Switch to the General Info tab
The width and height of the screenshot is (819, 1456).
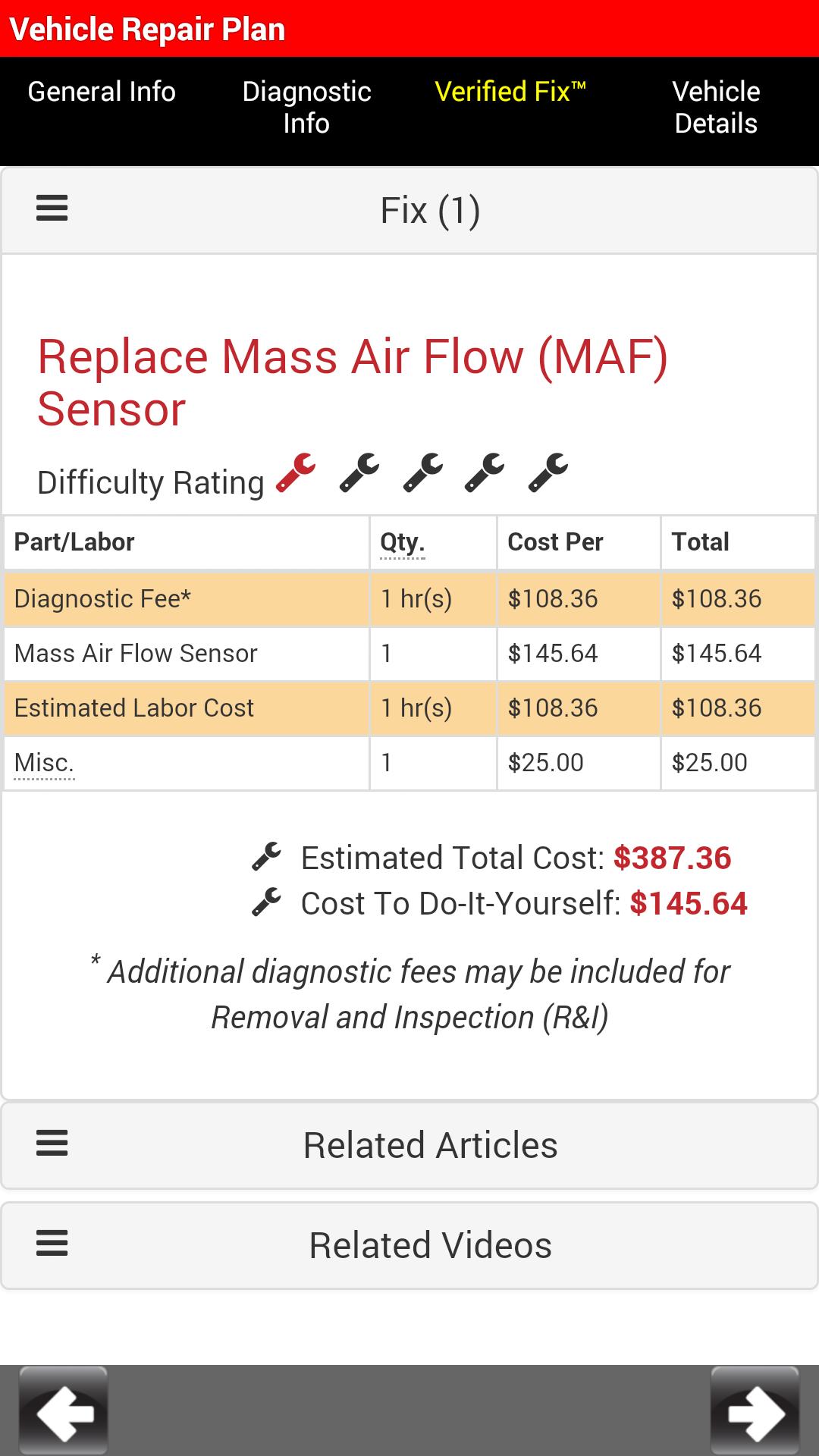click(x=102, y=92)
